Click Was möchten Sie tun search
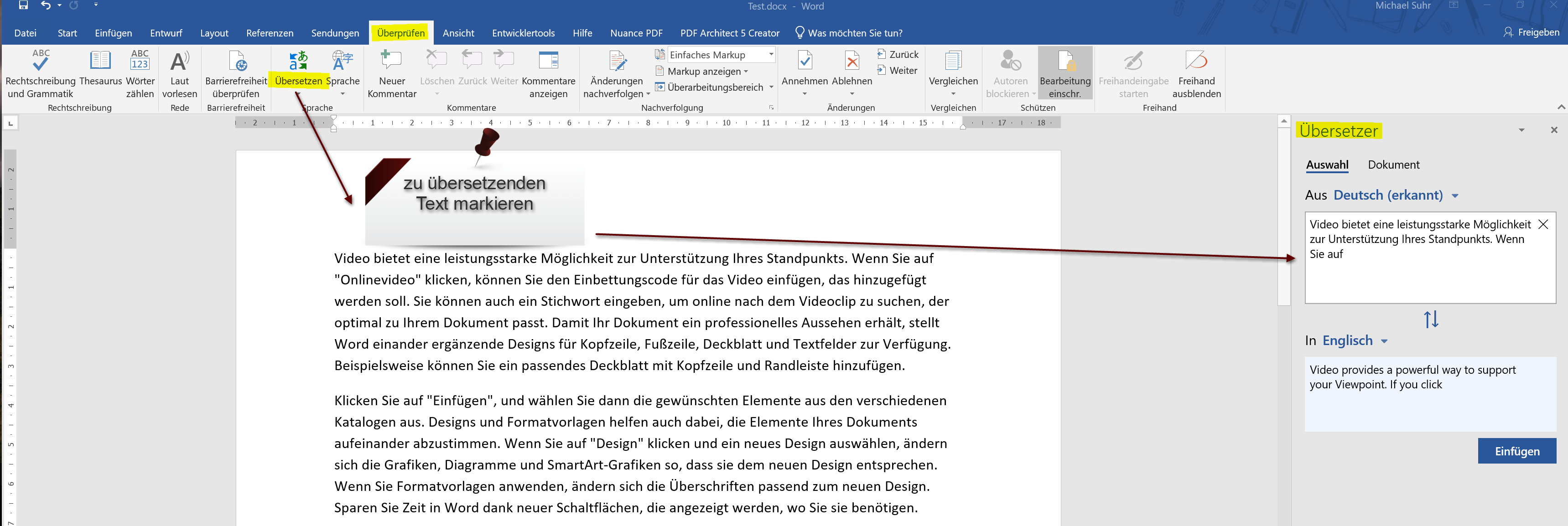1568x526 pixels. click(848, 33)
